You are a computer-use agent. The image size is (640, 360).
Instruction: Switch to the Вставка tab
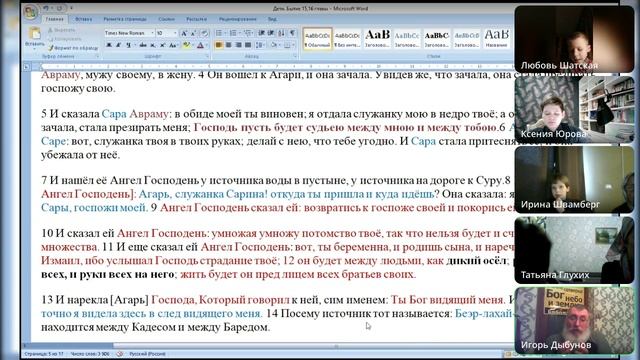[x=84, y=19]
